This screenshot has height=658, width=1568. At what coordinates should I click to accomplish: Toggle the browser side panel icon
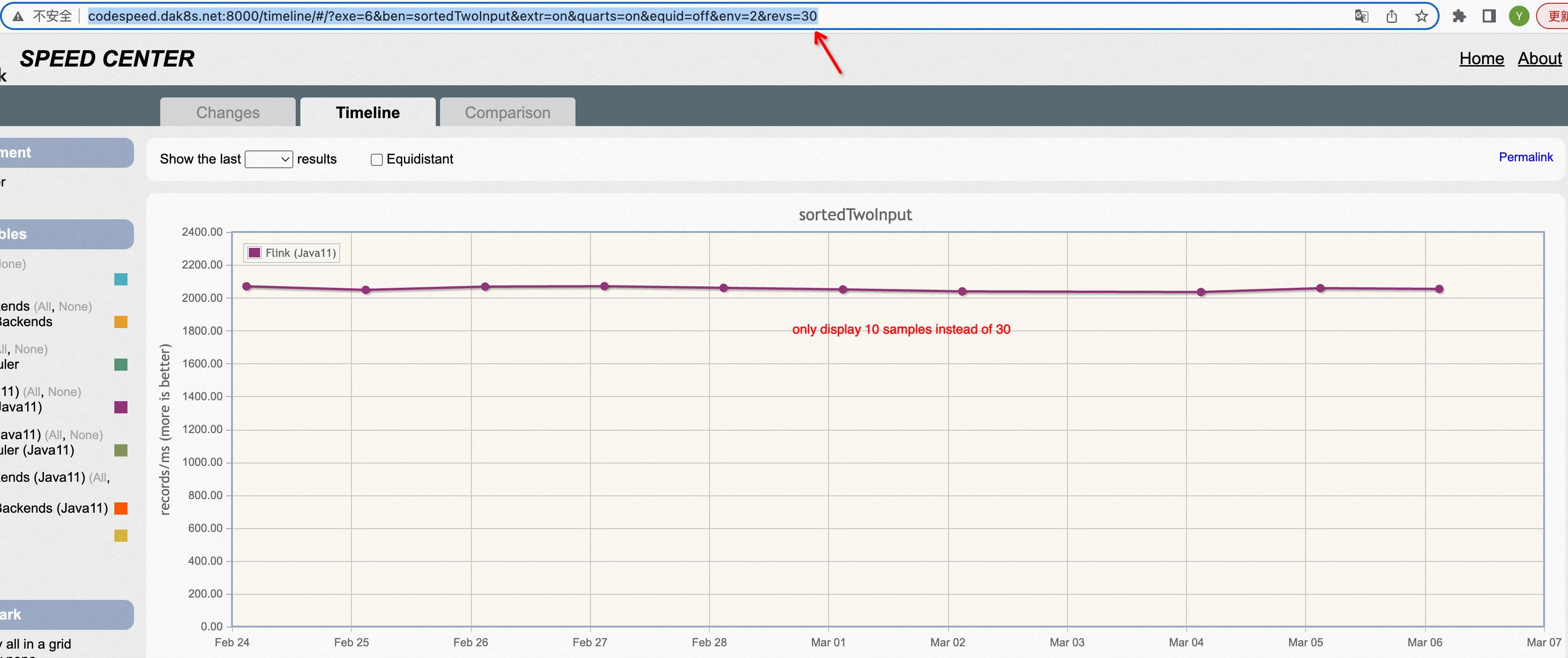click(1489, 16)
